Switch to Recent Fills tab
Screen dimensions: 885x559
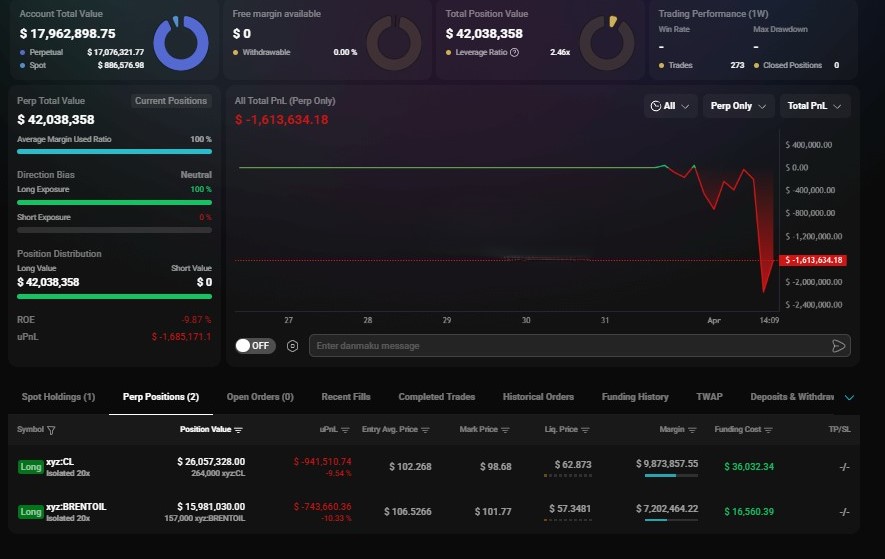[346, 397]
